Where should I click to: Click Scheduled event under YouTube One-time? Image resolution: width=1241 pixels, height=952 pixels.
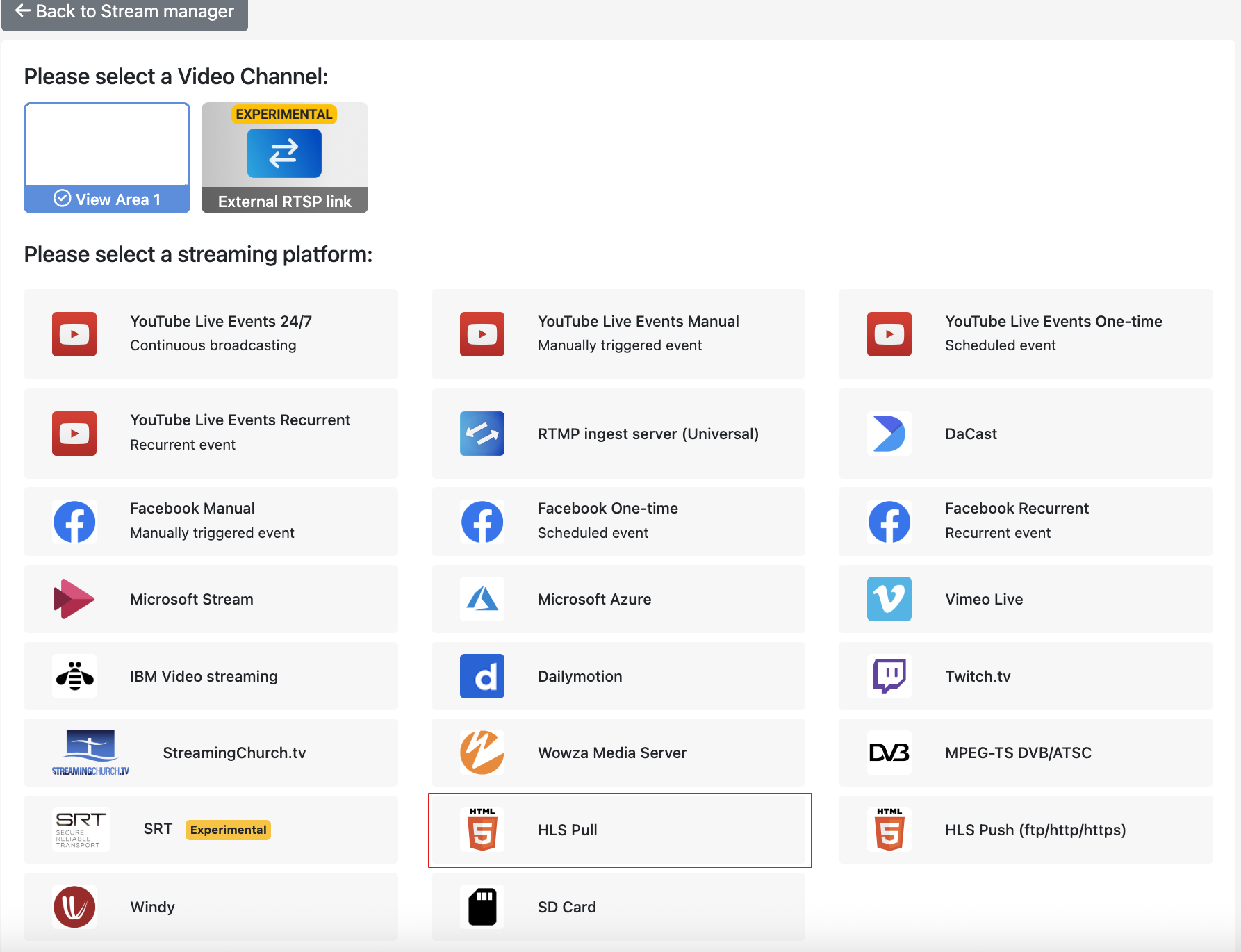click(1001, 345)
